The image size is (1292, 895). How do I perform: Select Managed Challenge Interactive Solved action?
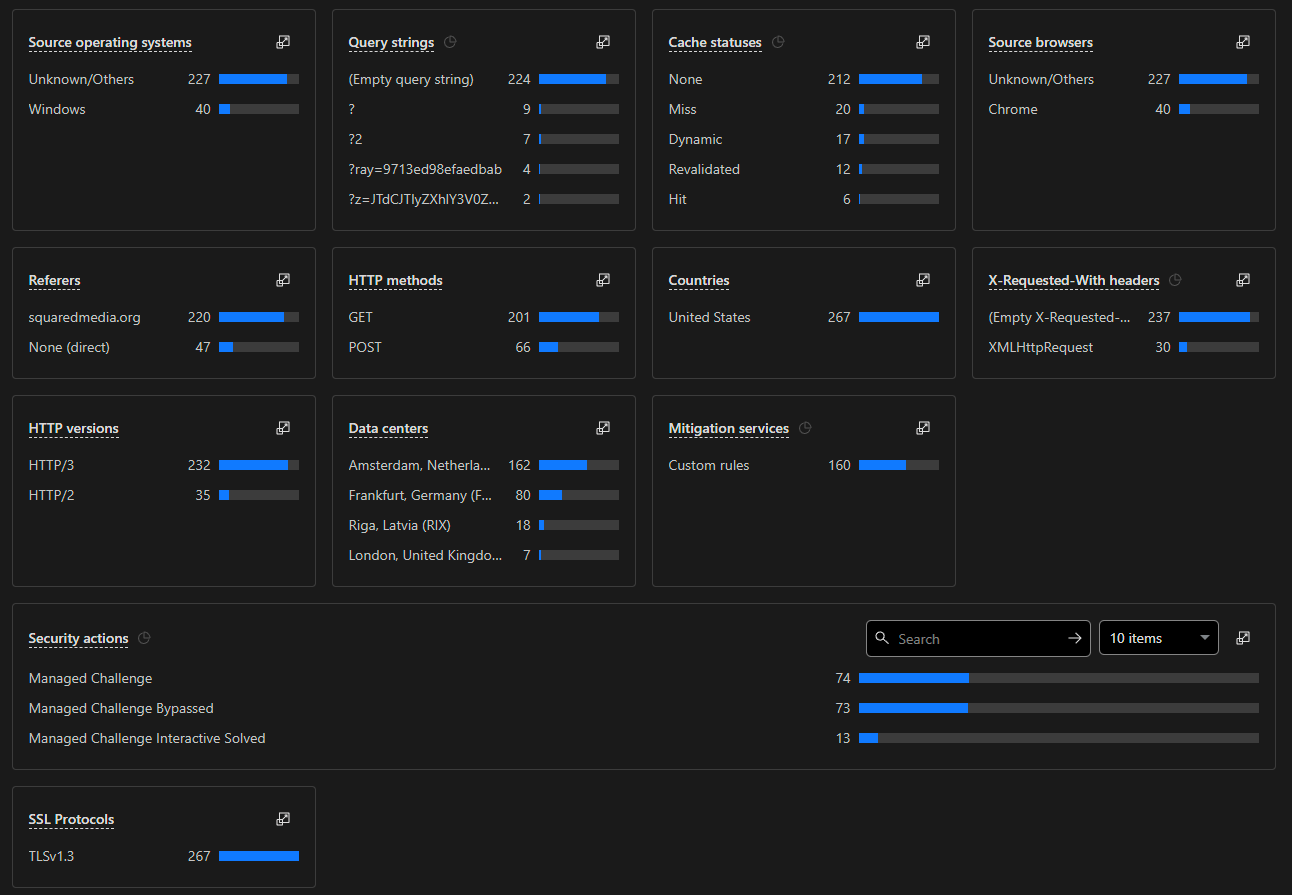point(644,738)
